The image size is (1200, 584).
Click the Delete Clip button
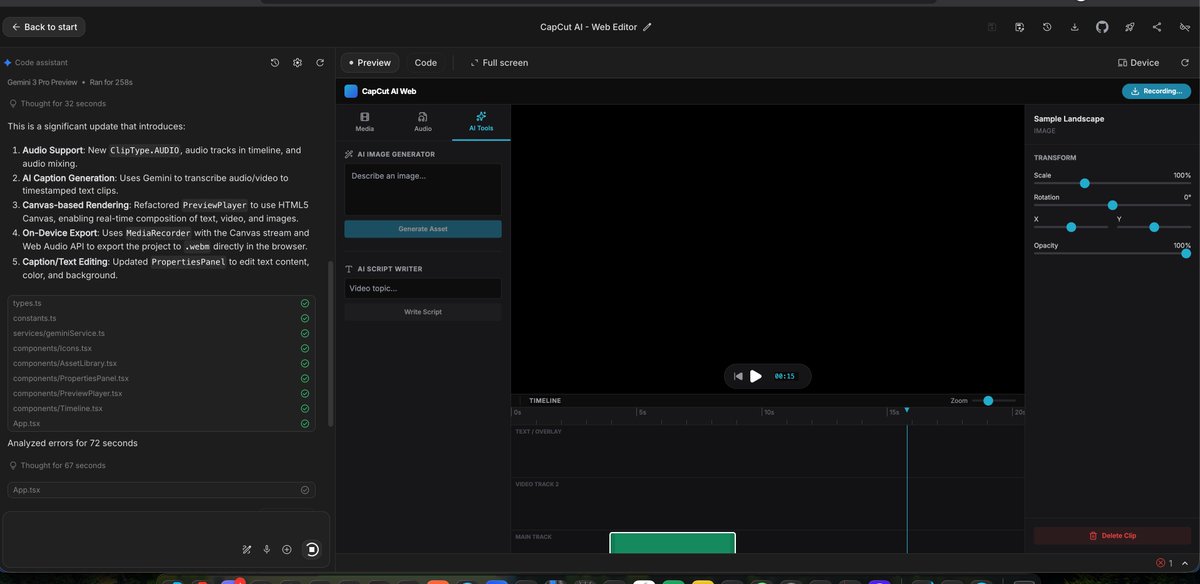[x=1112, y=536]
